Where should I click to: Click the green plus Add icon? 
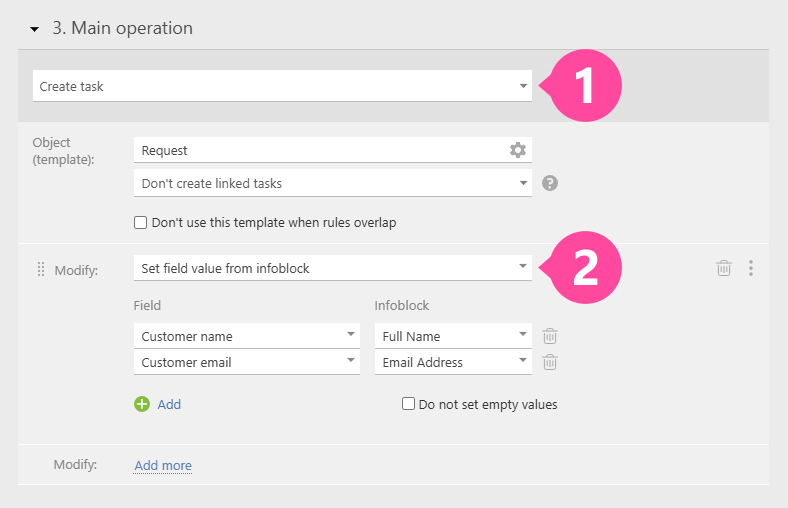(142, 404)
